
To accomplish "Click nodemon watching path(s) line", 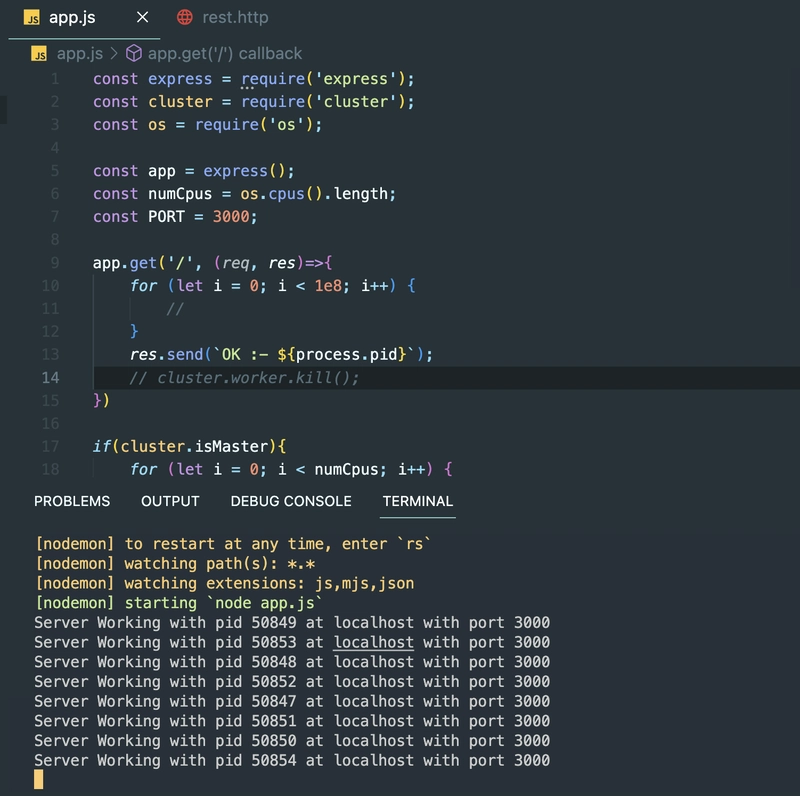I will point(175,564).
